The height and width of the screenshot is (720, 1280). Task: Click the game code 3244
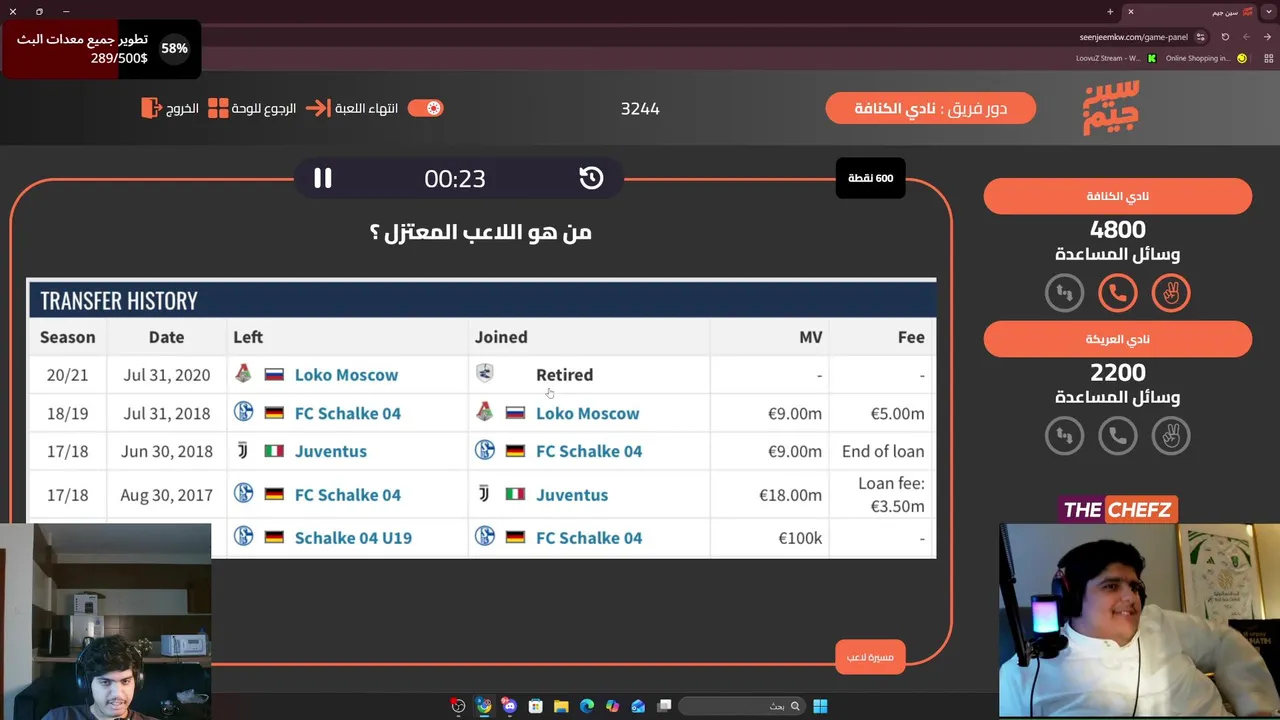(640, 108)
